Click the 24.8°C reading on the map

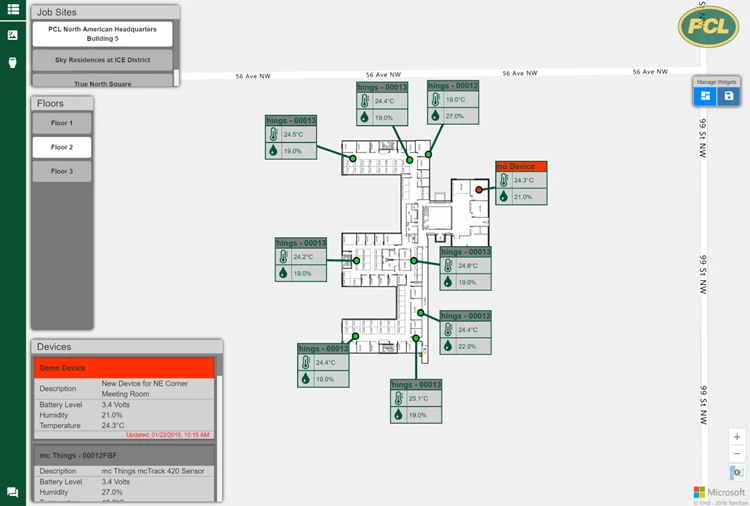tap(468, 265)
